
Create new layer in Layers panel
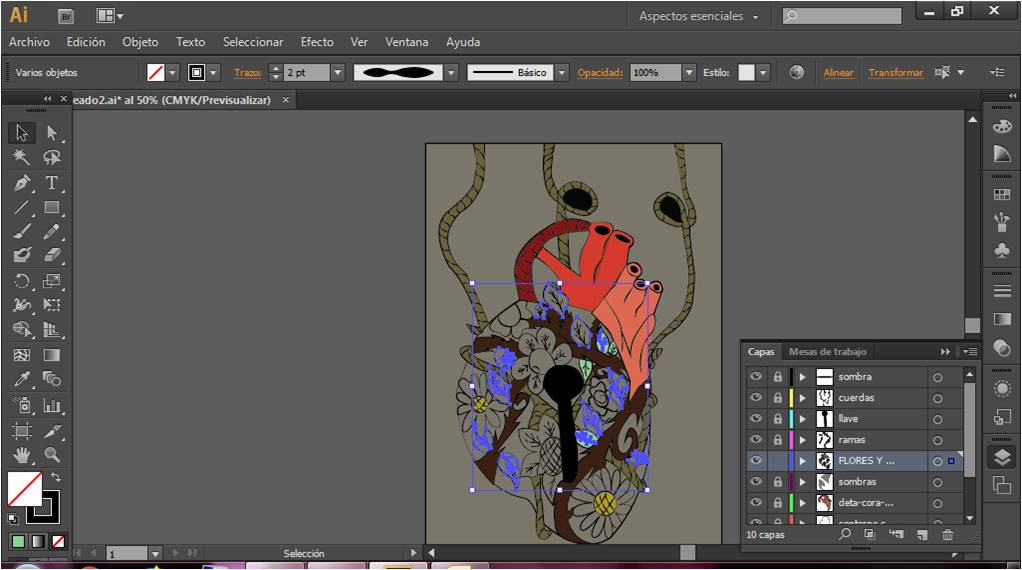922,535
